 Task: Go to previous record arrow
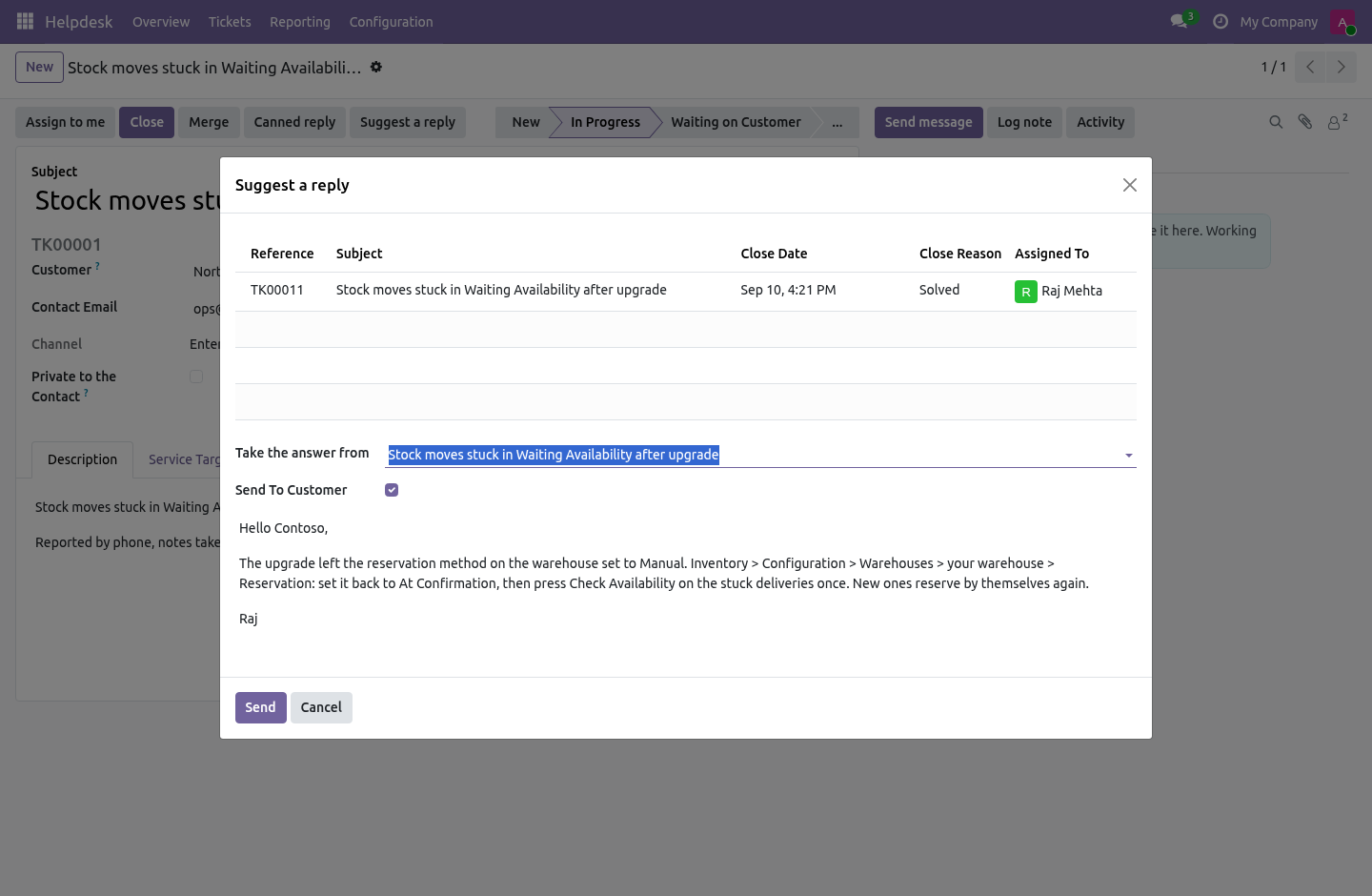(x=1310, y=67)
